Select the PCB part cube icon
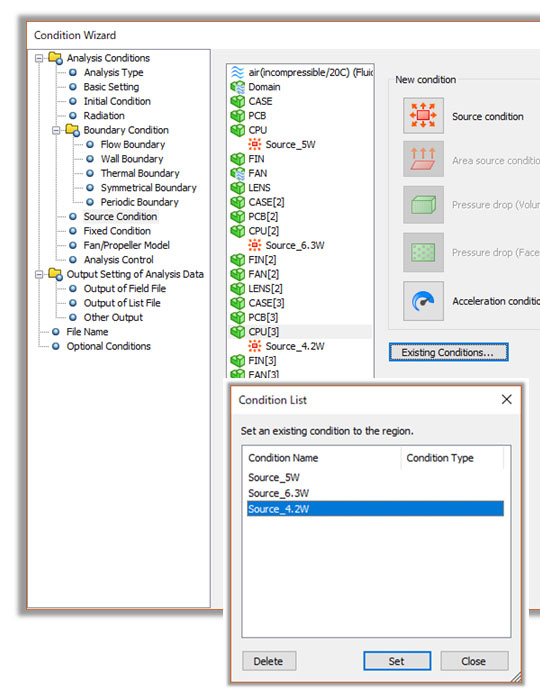The height and width of the screenshot is (690, 540). point(238,116)
